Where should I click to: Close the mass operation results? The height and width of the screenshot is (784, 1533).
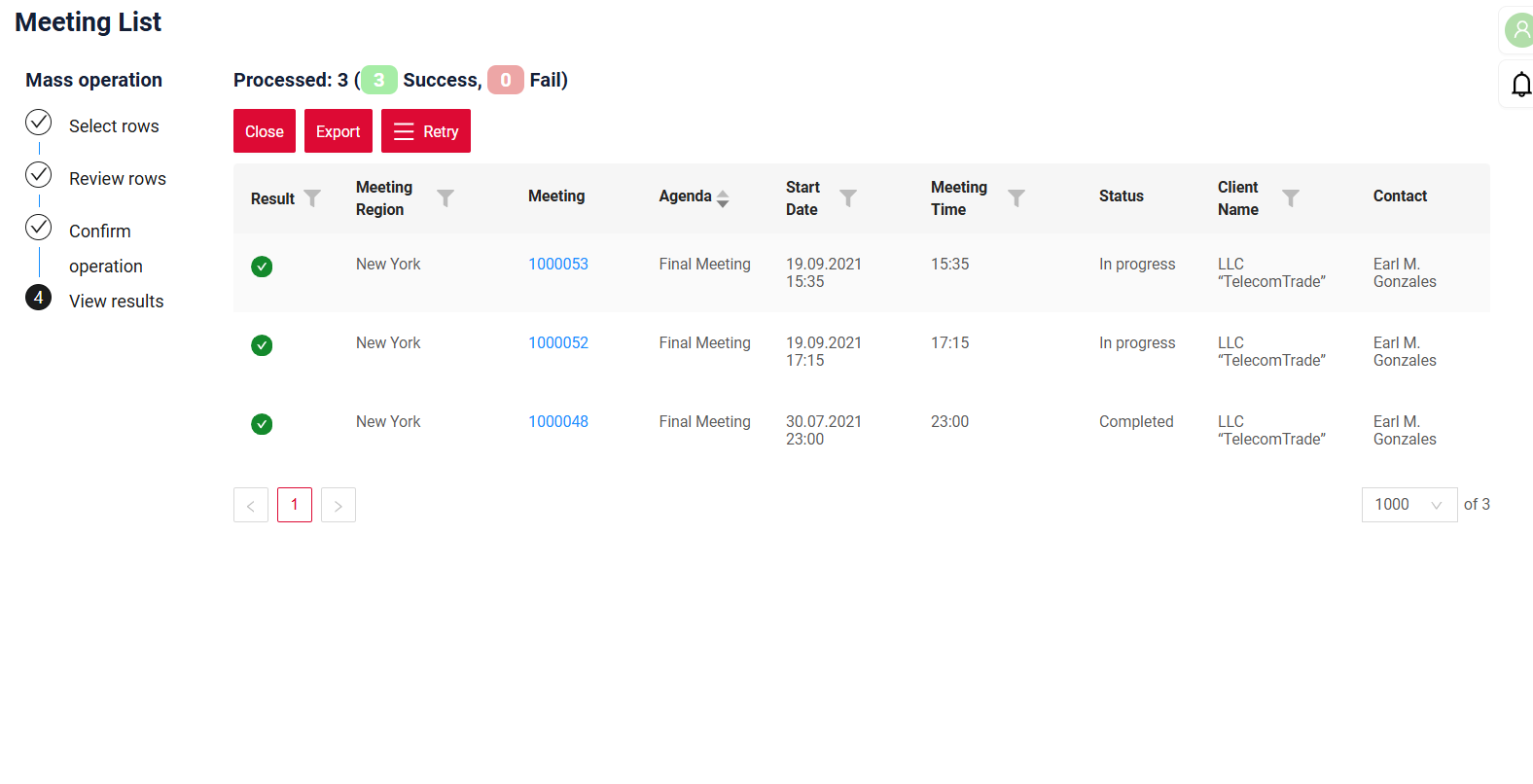point(265,131)
